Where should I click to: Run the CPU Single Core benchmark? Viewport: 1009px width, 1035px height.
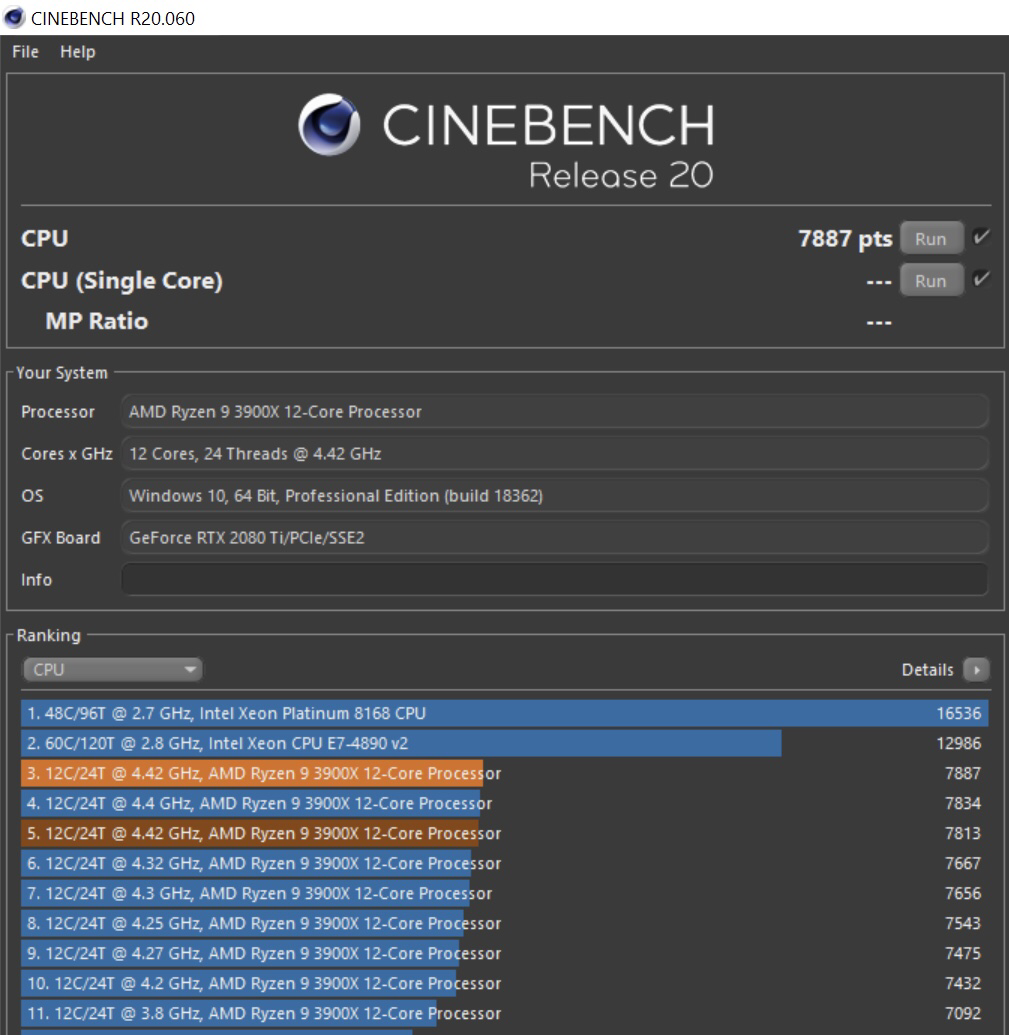coord(931,281)
